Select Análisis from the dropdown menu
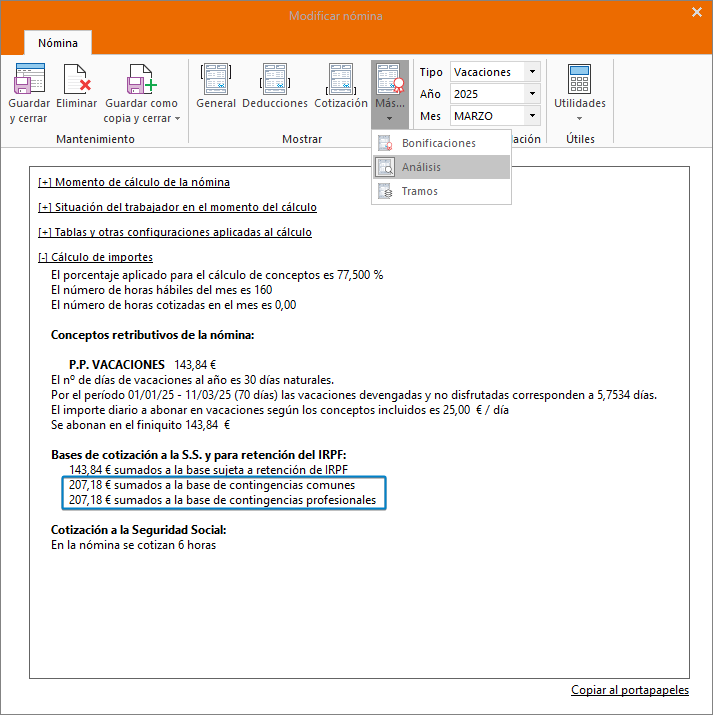Viewport: 713px width, 715px height. click(x=441, y=167)
